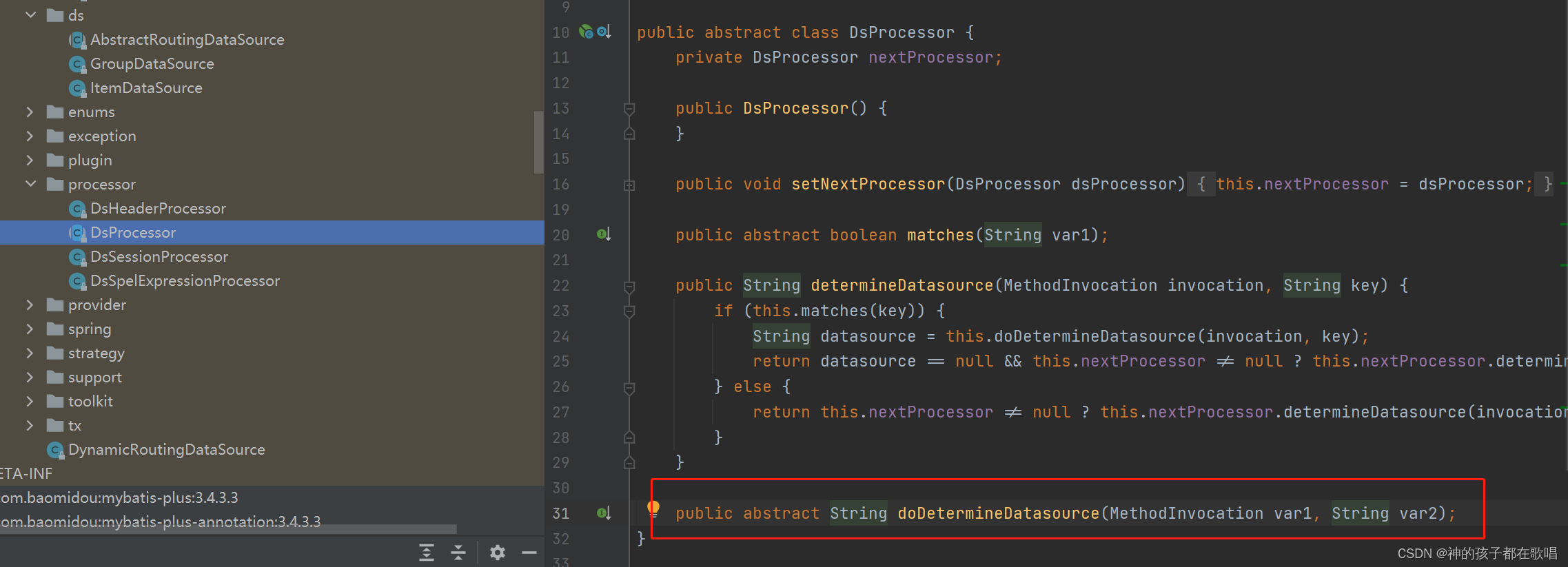Fold determineDatasource method at line 22

click(629, 286)
